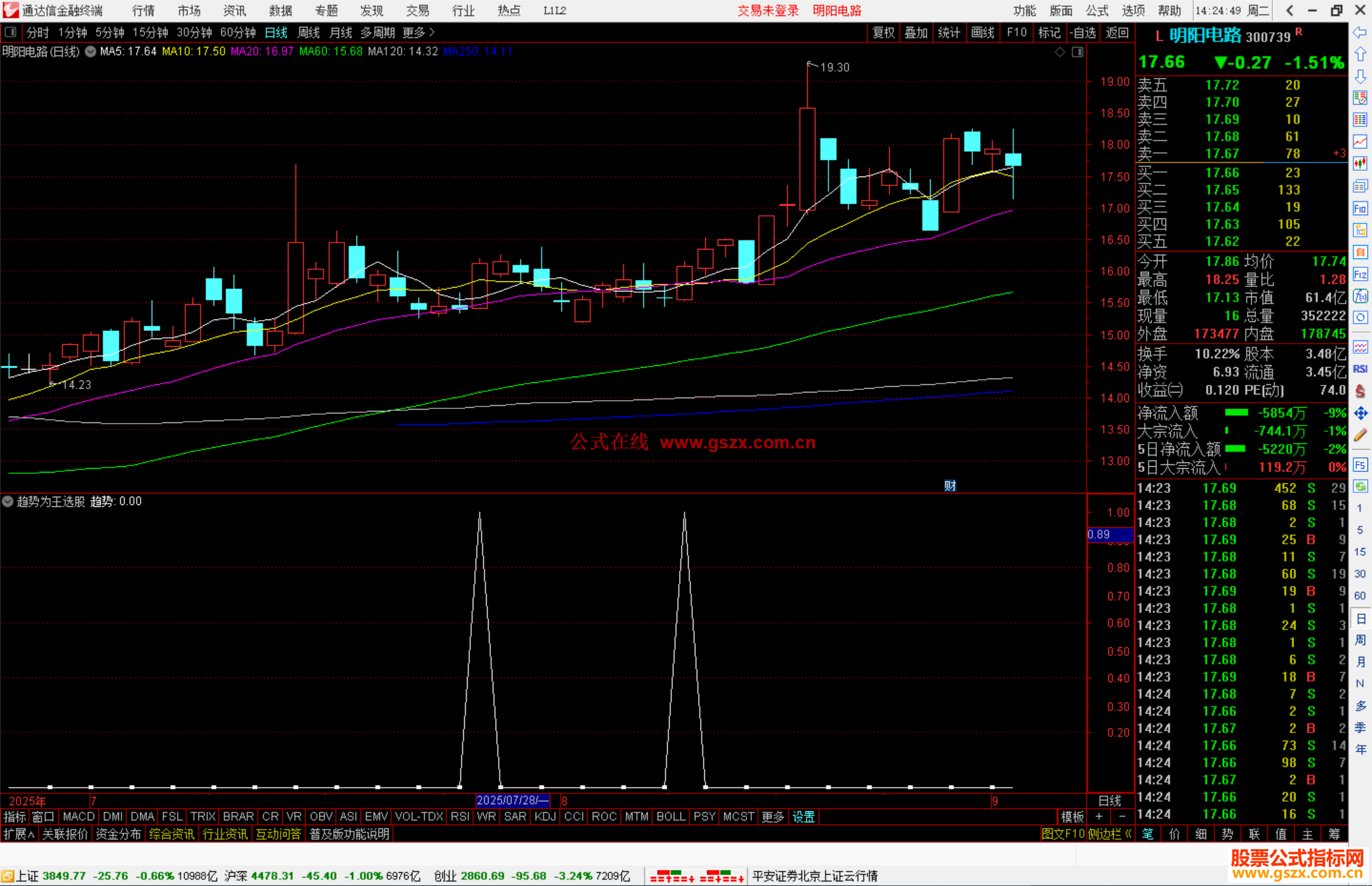The width and height of the screenshot is (1372, 886).
Task: Click the 画线 draw line button
Action: click(983, 32)
